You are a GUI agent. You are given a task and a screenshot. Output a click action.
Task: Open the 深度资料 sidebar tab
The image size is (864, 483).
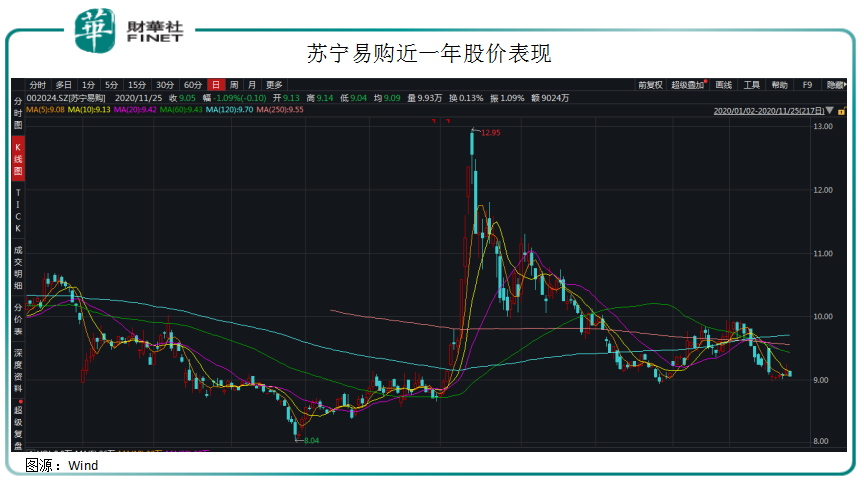coord(18,371)
